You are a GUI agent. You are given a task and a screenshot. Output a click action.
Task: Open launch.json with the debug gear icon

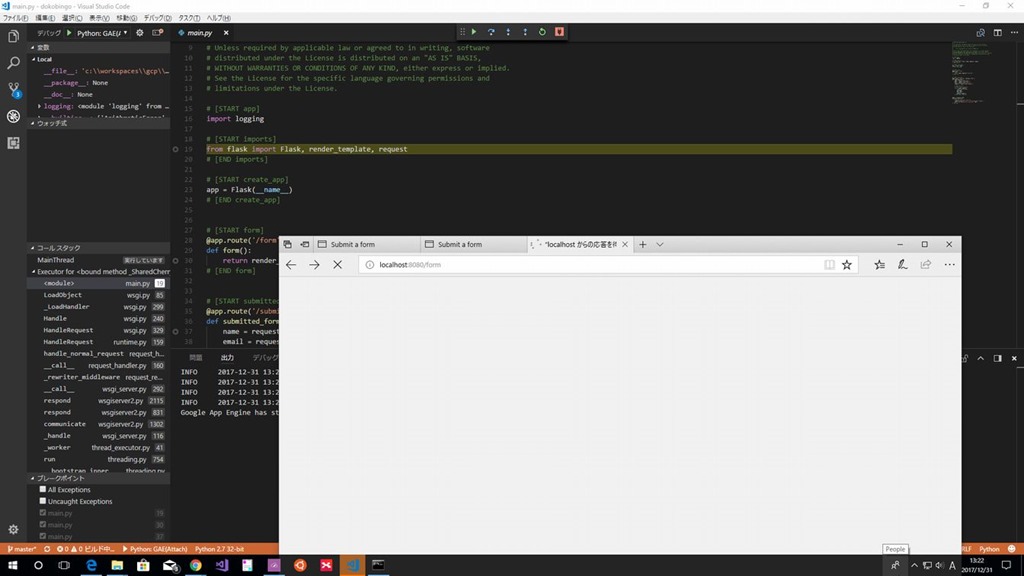coord(140,33)
